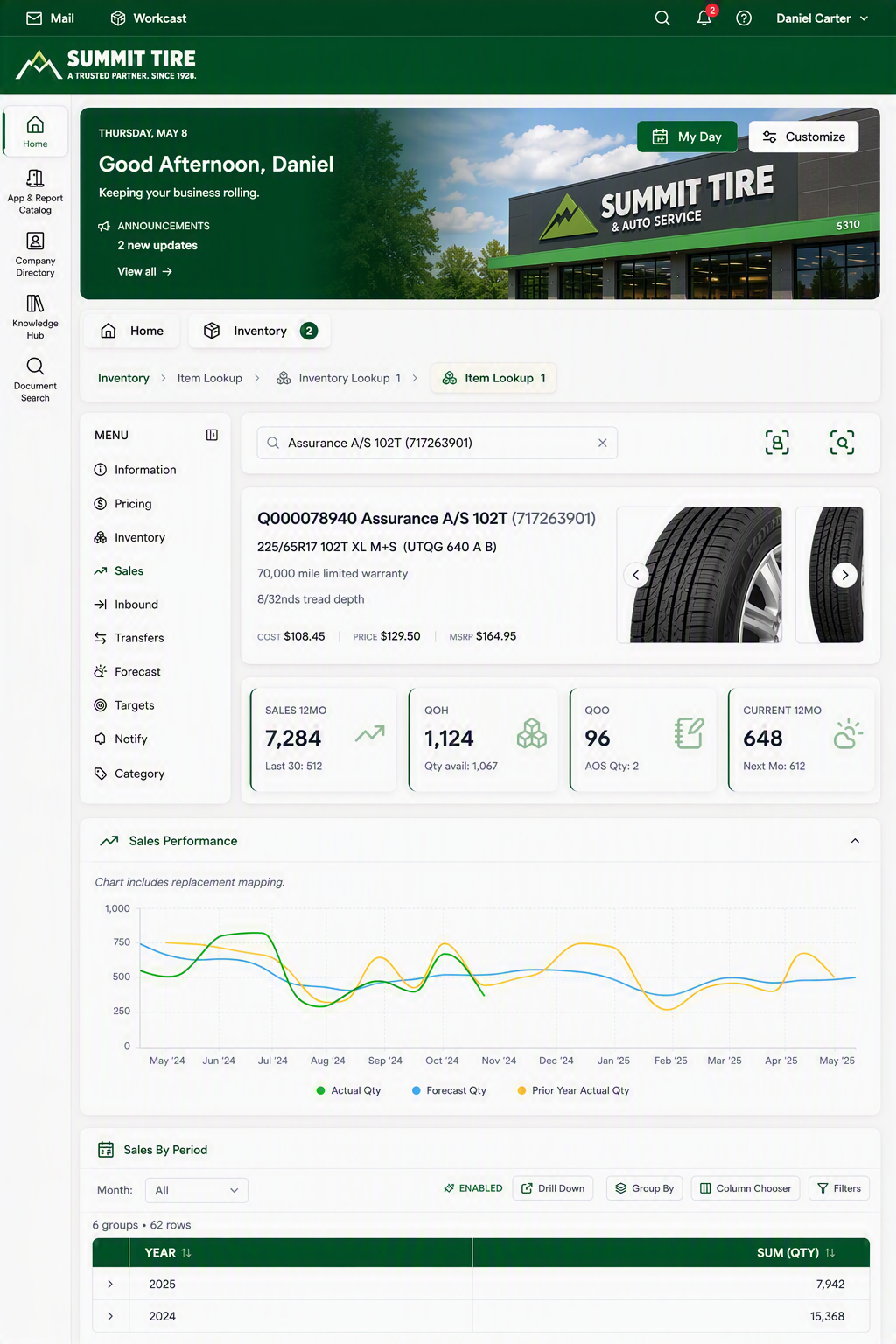Image resolution: width=896 pixels, height=1344 pixels.
Task: Toggle Forecast Qty legend series
Action: (x=449, y=1090)
